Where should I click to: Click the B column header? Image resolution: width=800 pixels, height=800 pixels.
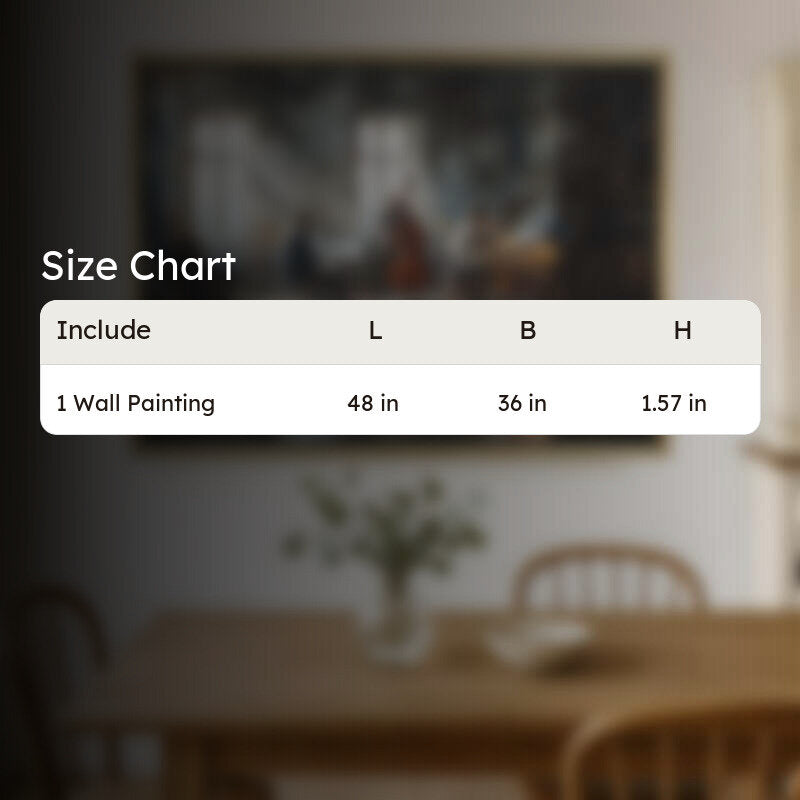coord(528,331)
